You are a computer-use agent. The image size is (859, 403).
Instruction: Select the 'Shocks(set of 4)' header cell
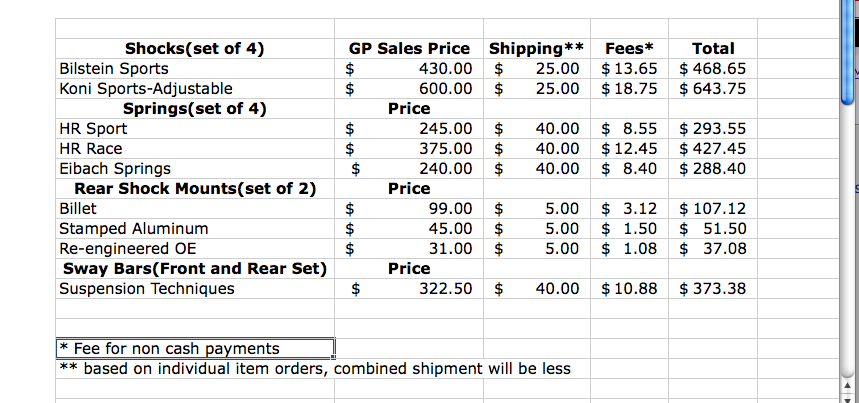coord(195,48)
